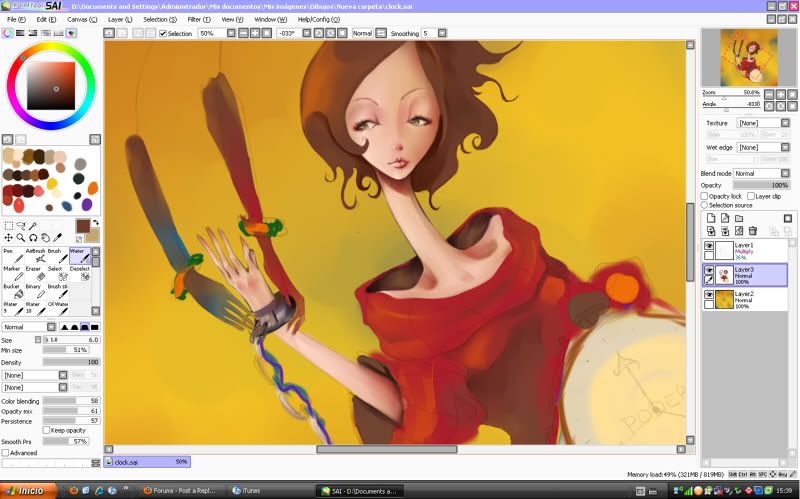Screen dimensions: 800x499
Task: Choose the Eraser tool
Action: click(35, 273)
